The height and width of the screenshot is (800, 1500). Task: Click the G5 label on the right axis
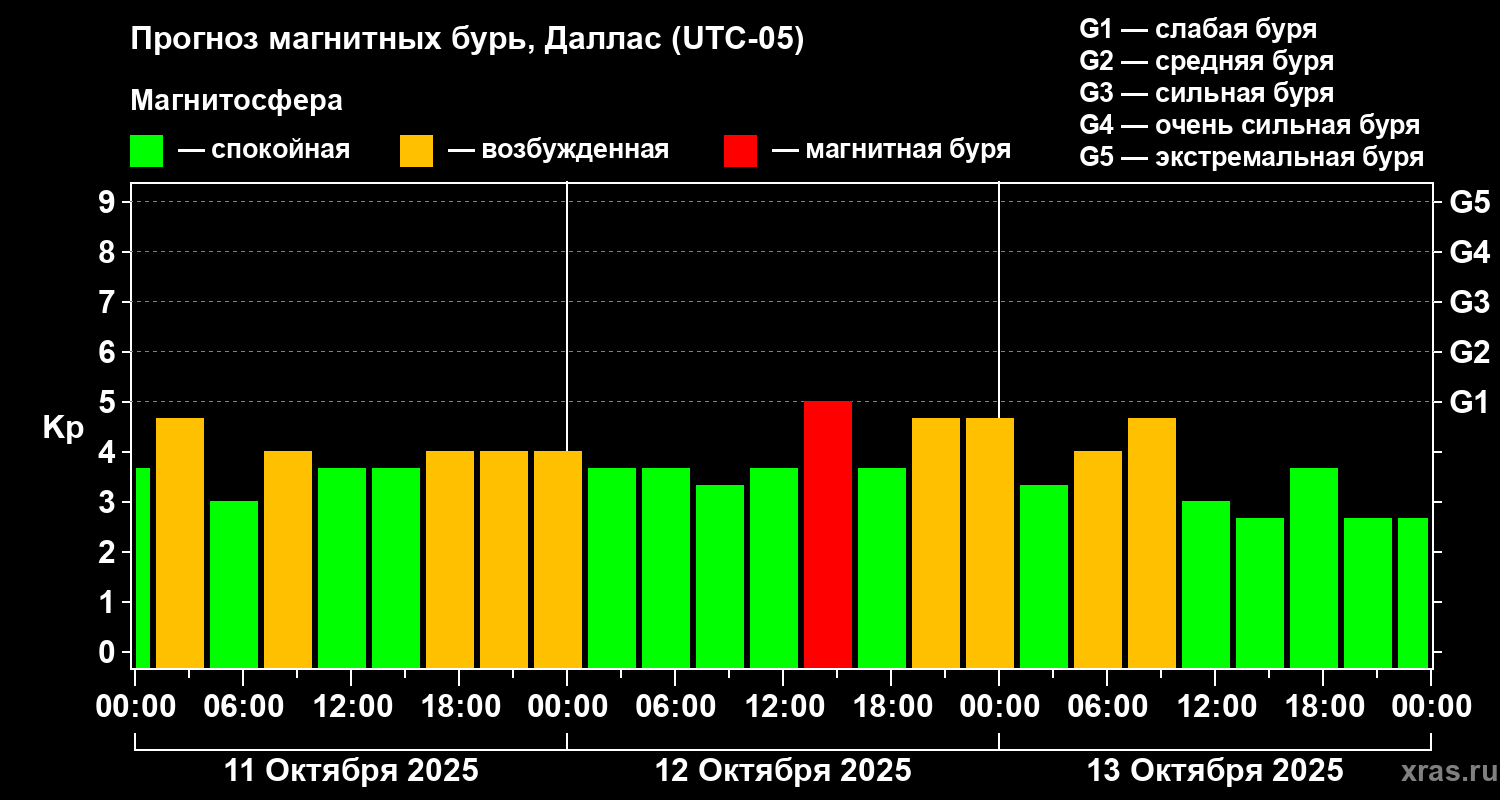click(x=1470, y=202)
